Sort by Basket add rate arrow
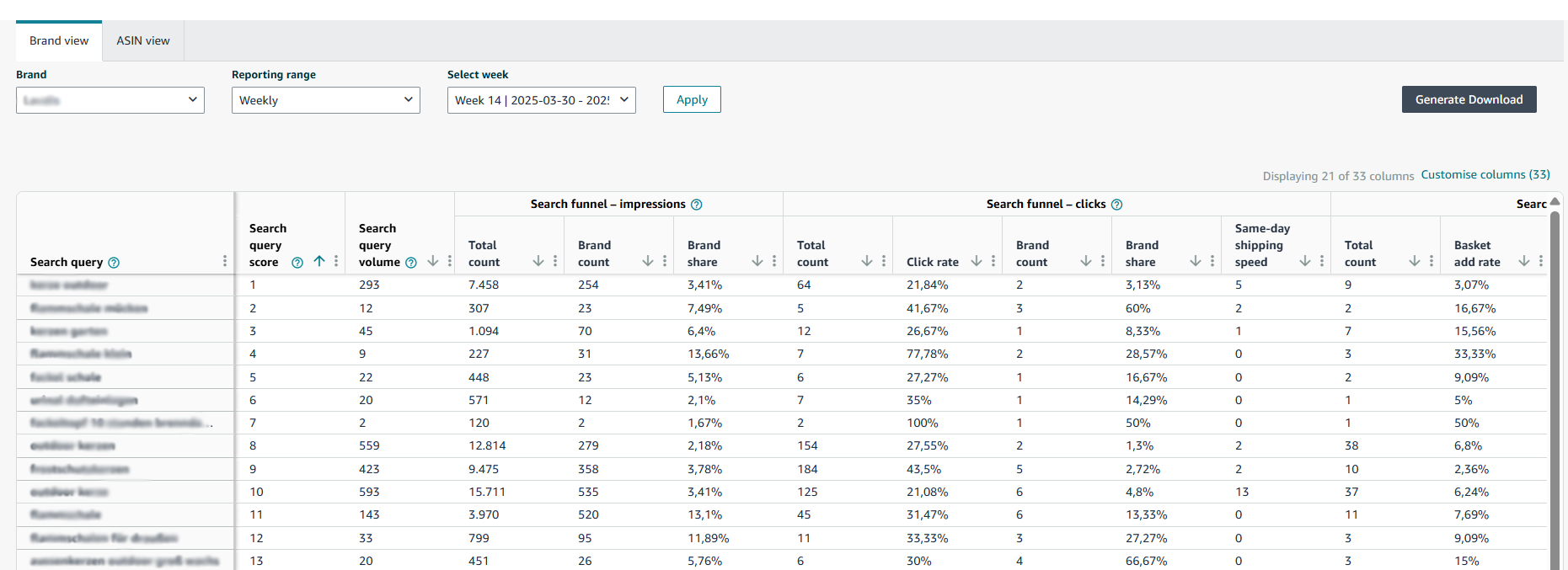The image size is (1568, 570). point(1524,261)
